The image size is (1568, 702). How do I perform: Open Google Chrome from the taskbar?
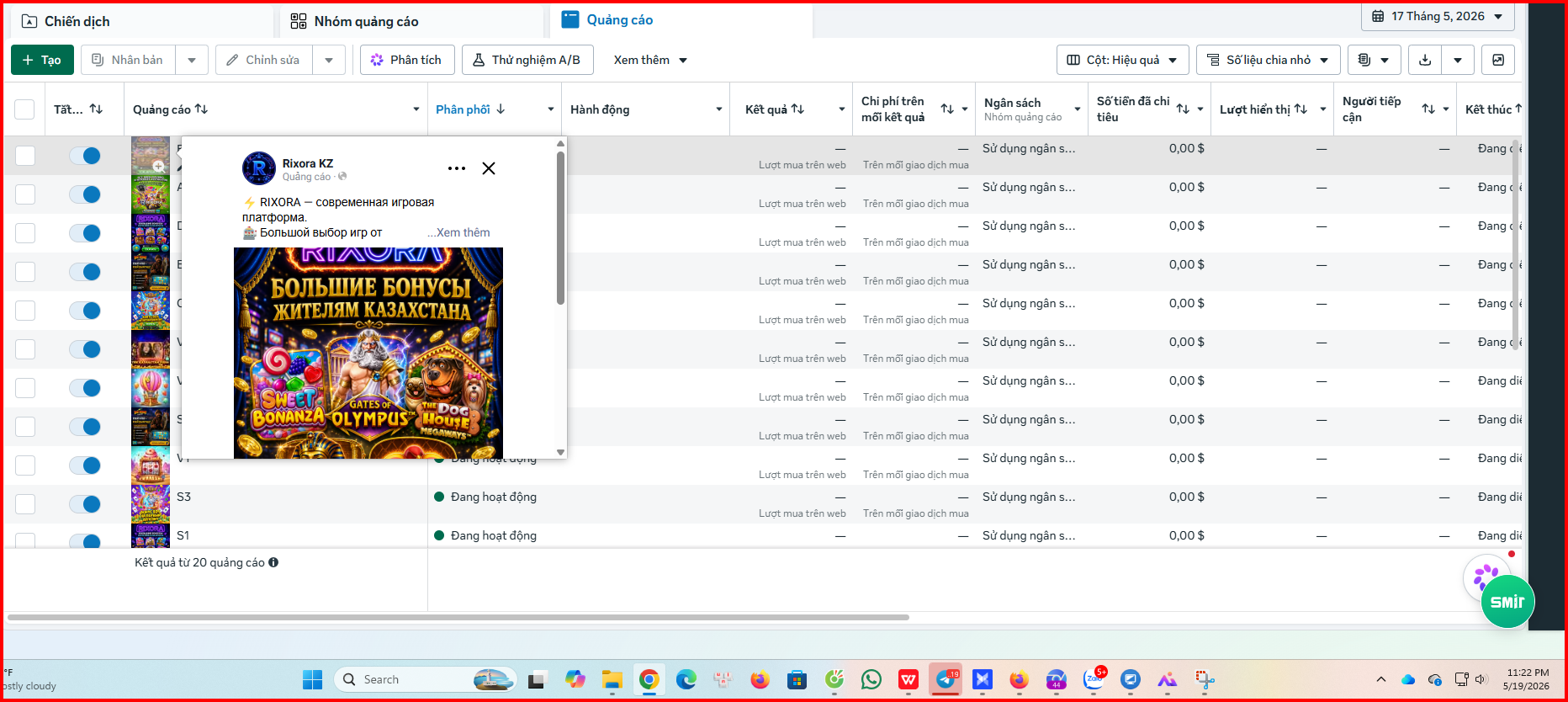pos(649,679)
